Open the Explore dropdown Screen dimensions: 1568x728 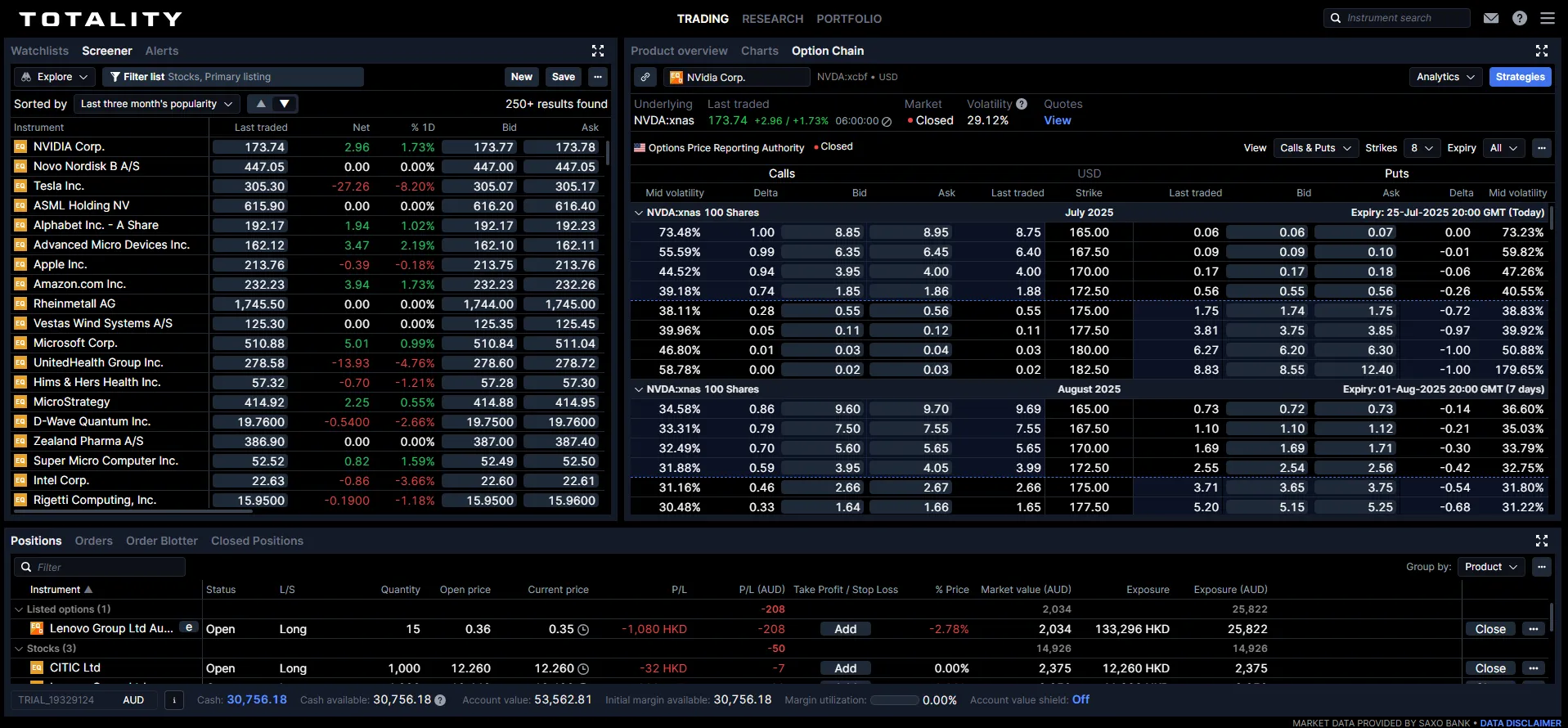pyautogui.click(x=53, y=77)
